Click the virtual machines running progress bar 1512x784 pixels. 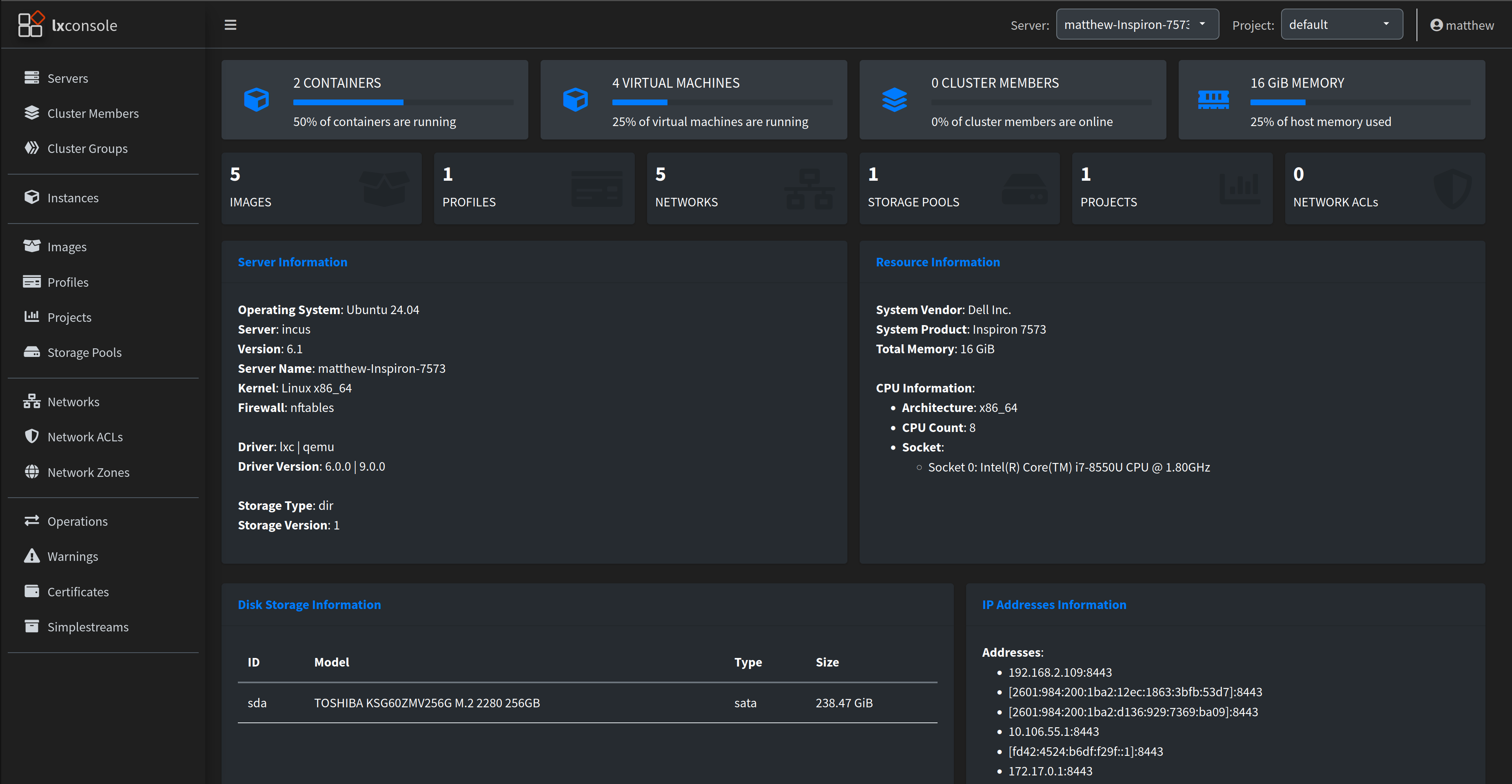[x=722, y=102]
